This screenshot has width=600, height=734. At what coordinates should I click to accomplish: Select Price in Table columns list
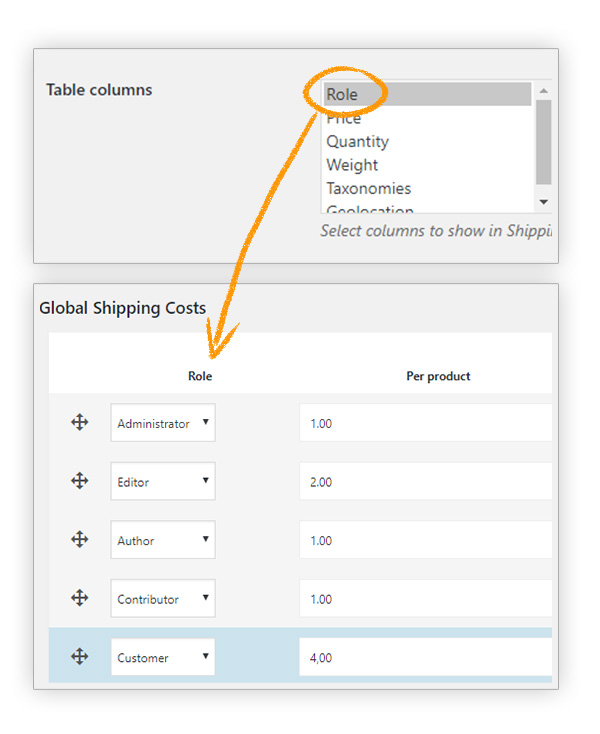[x=426, y=118]
